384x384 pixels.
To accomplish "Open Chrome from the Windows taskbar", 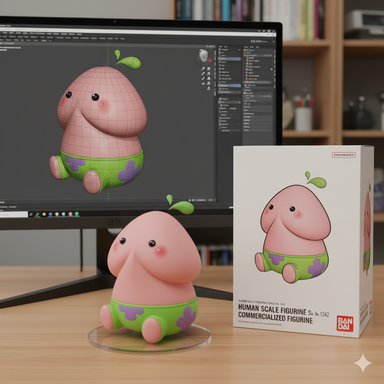I will pos(44,214).
